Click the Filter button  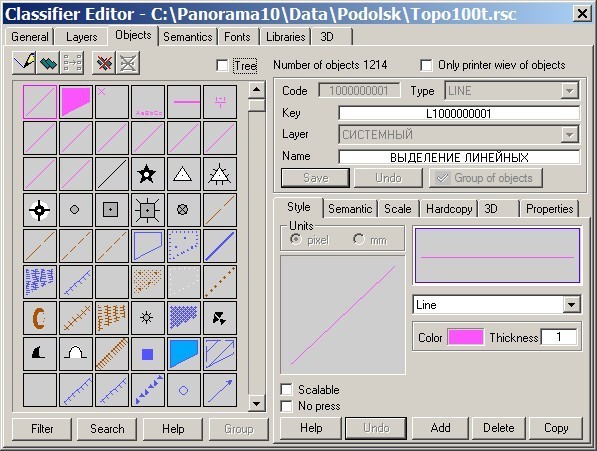click(x=42, y=429)
